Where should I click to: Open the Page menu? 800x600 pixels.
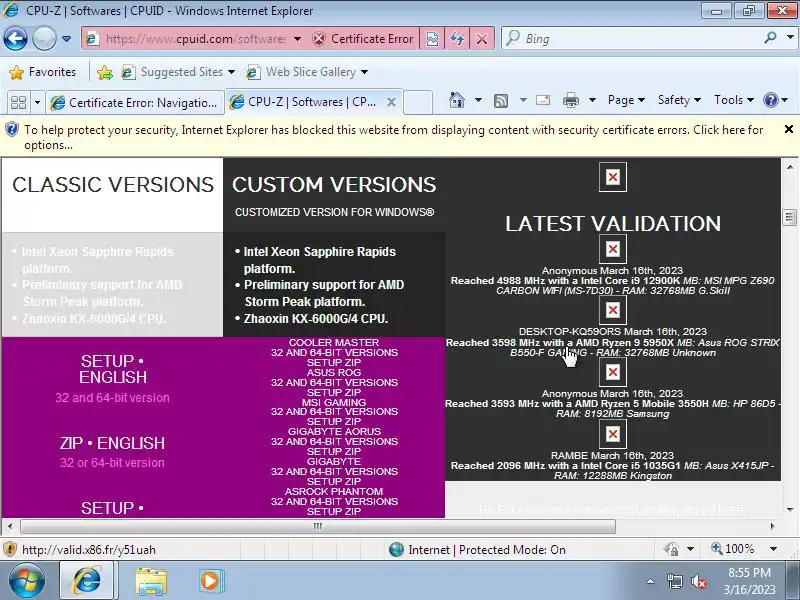click(x=626, y=100)
